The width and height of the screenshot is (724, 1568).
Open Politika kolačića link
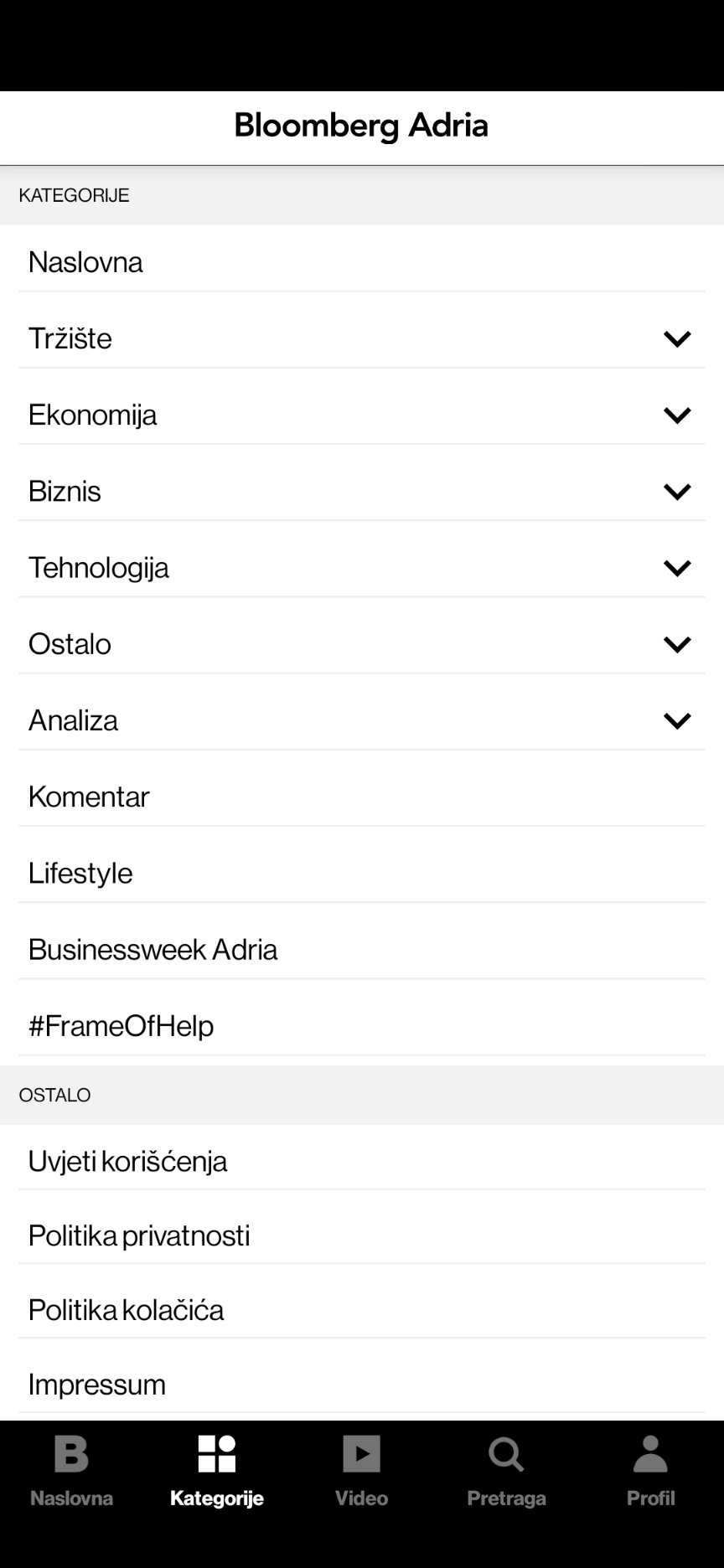[362, 1310]
